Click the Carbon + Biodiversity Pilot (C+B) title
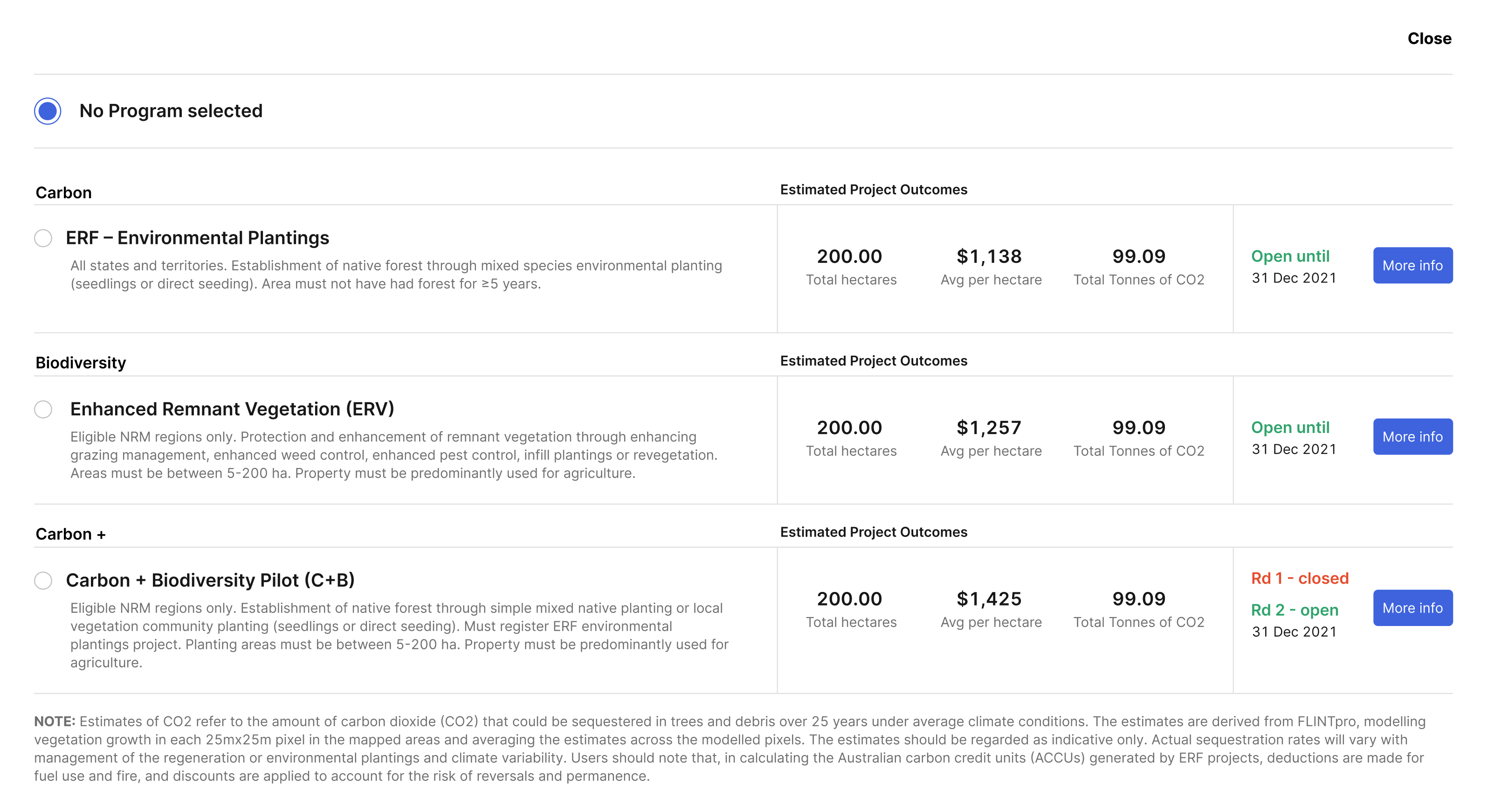 pyautogui.click(x=210, y=580)
